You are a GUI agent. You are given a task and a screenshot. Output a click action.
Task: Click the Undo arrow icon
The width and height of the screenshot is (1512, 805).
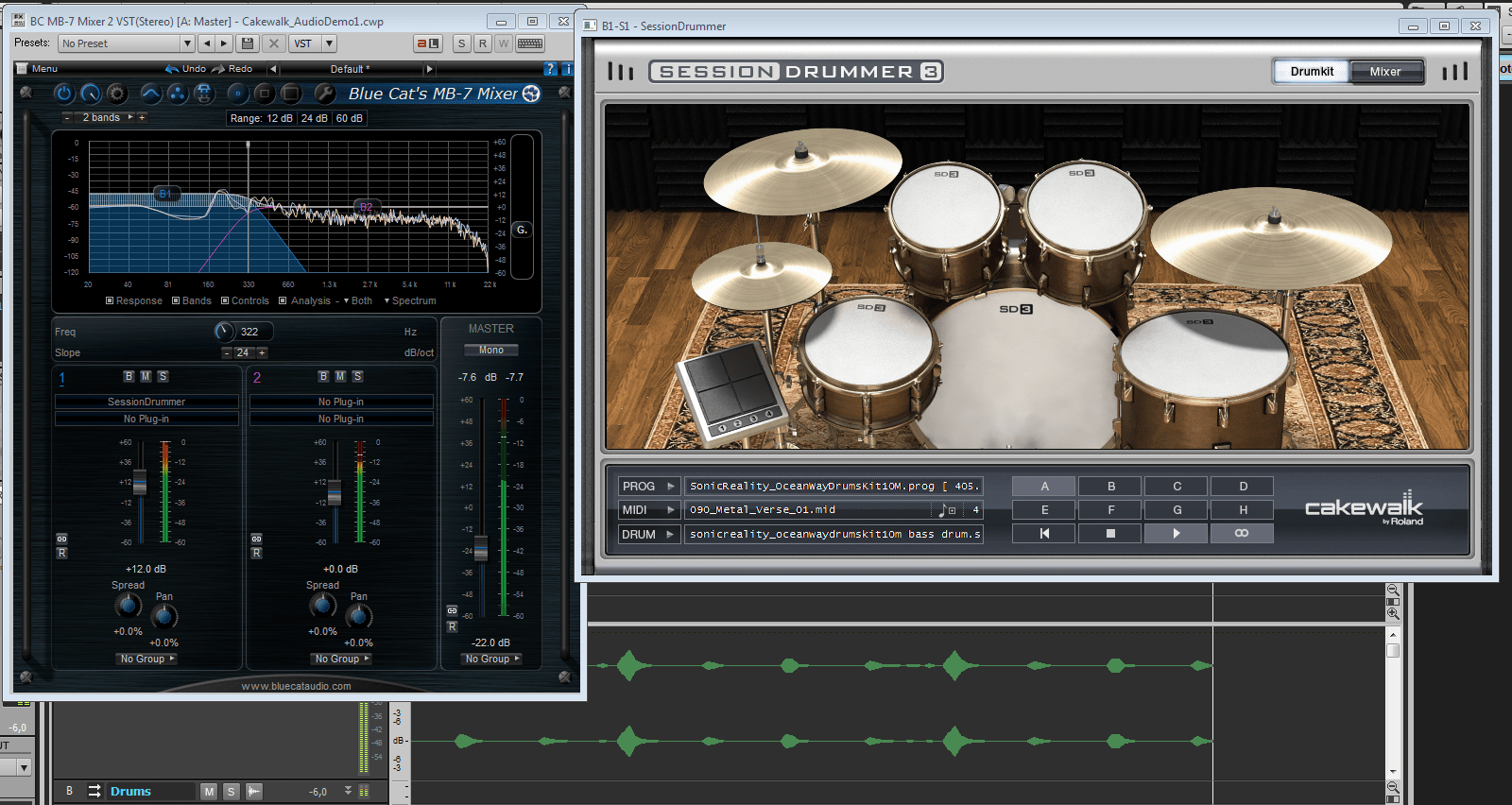point(172,69)
